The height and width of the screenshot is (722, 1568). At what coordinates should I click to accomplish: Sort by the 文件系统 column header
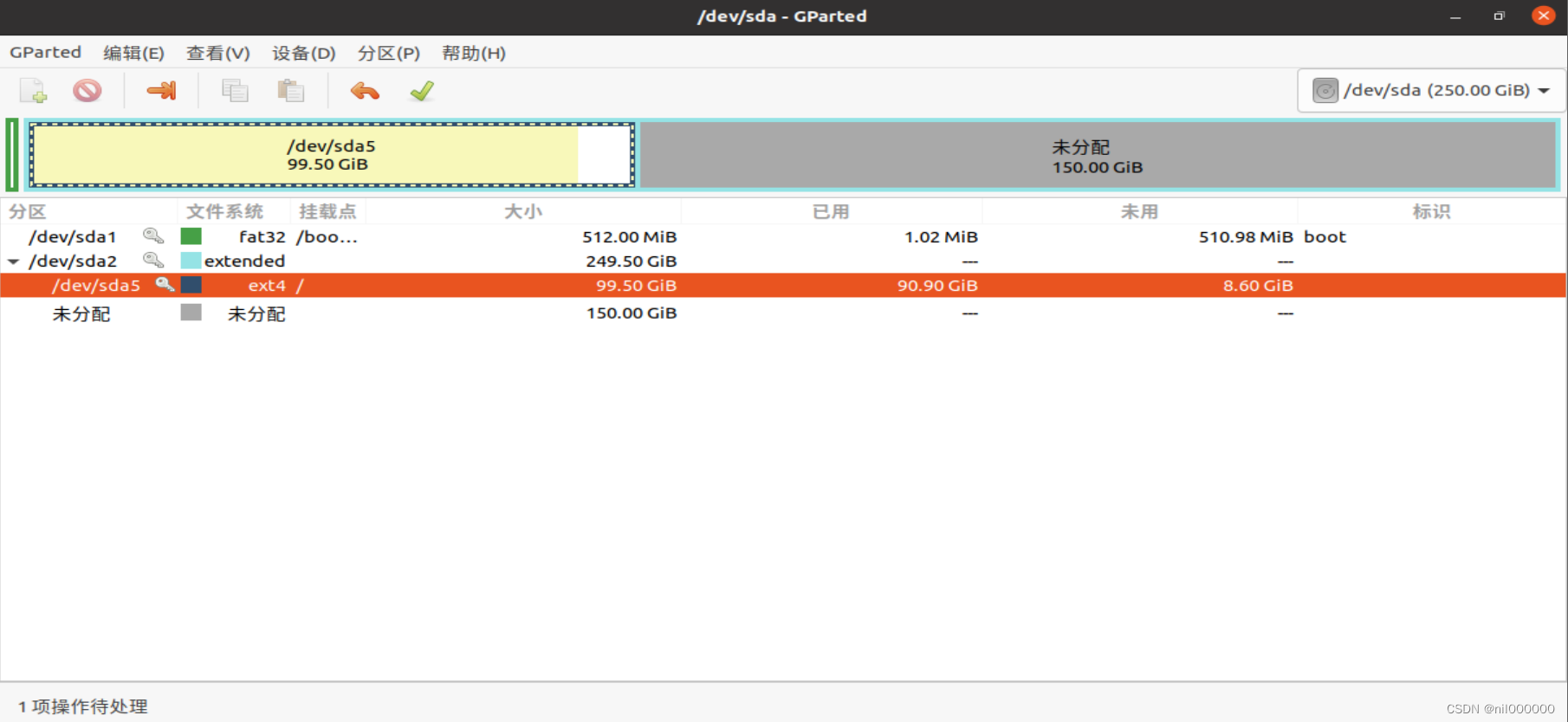(x=233, y=211)
